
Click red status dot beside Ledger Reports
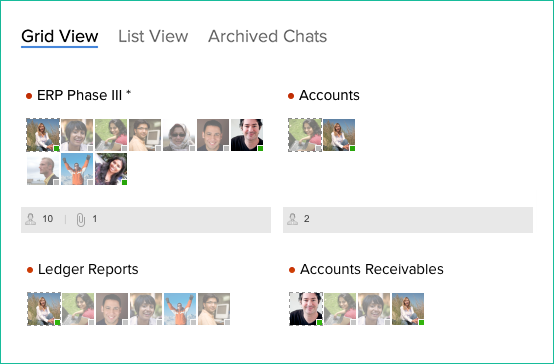coord(30,270)
